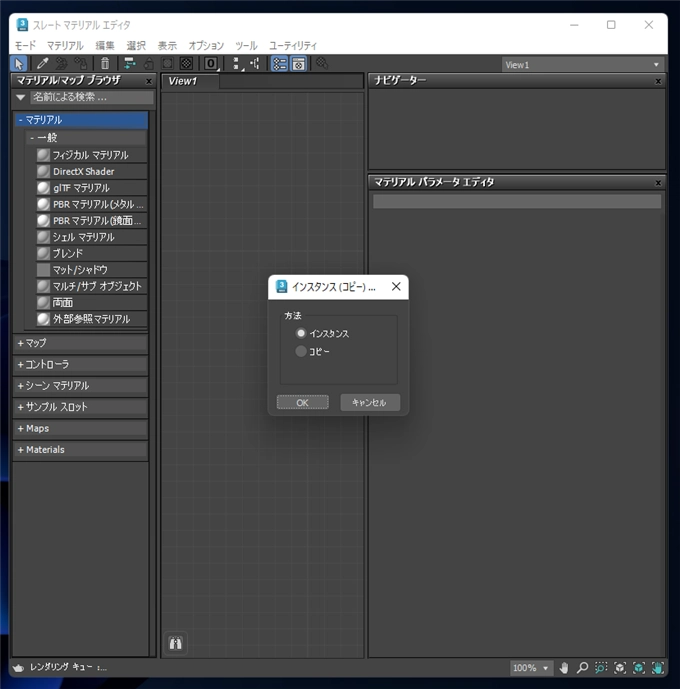Open the マテリアル menu in the menu bar
This screenshot has width=680, height=689.
point(65,46)
